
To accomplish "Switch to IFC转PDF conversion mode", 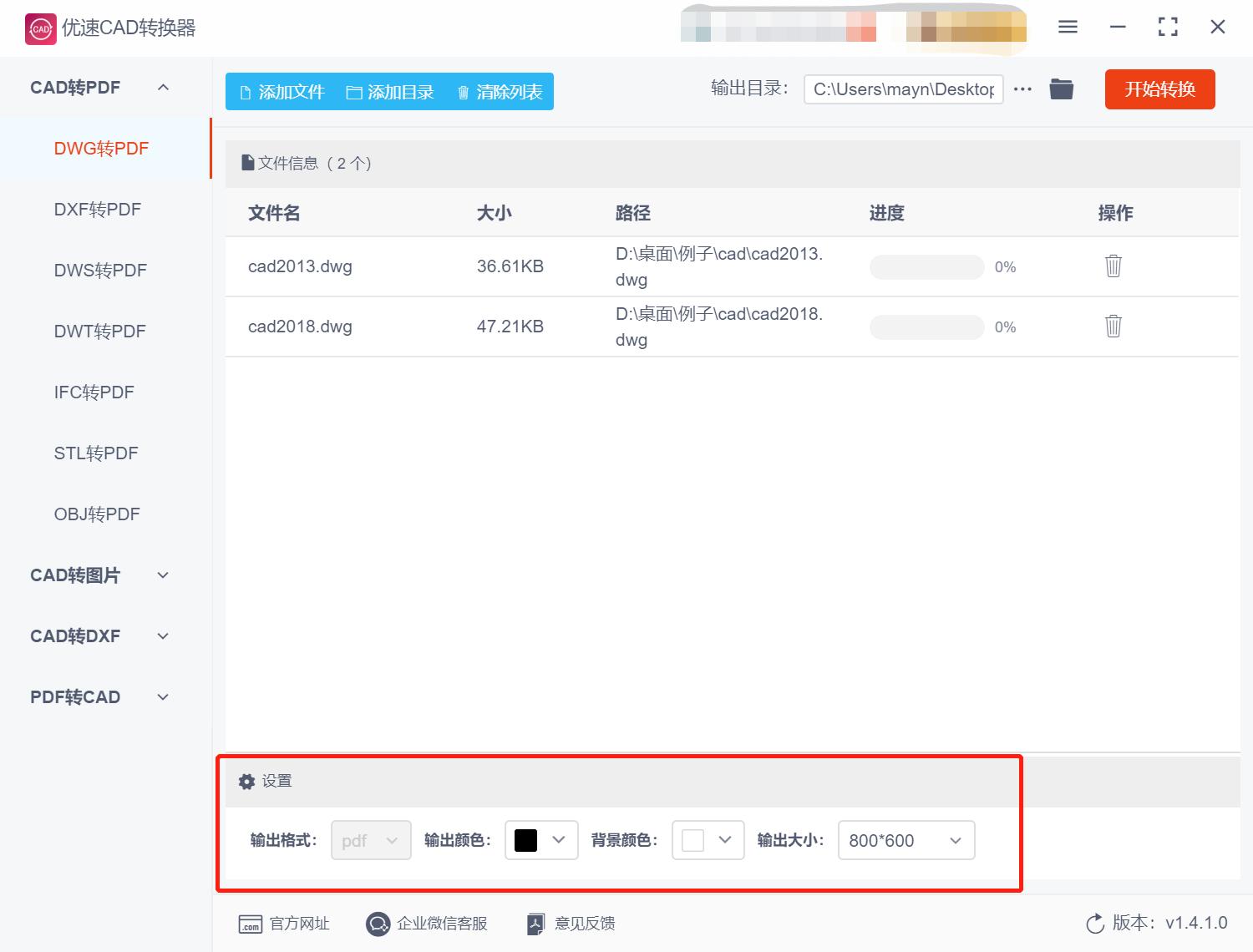I will click(x=94, y=392).
